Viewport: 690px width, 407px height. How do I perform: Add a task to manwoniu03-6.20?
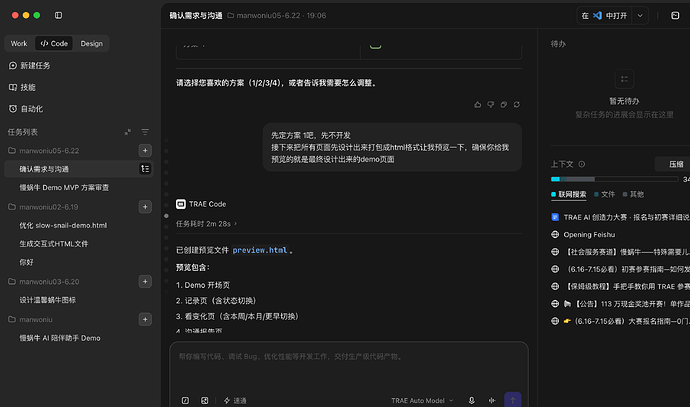145,282
